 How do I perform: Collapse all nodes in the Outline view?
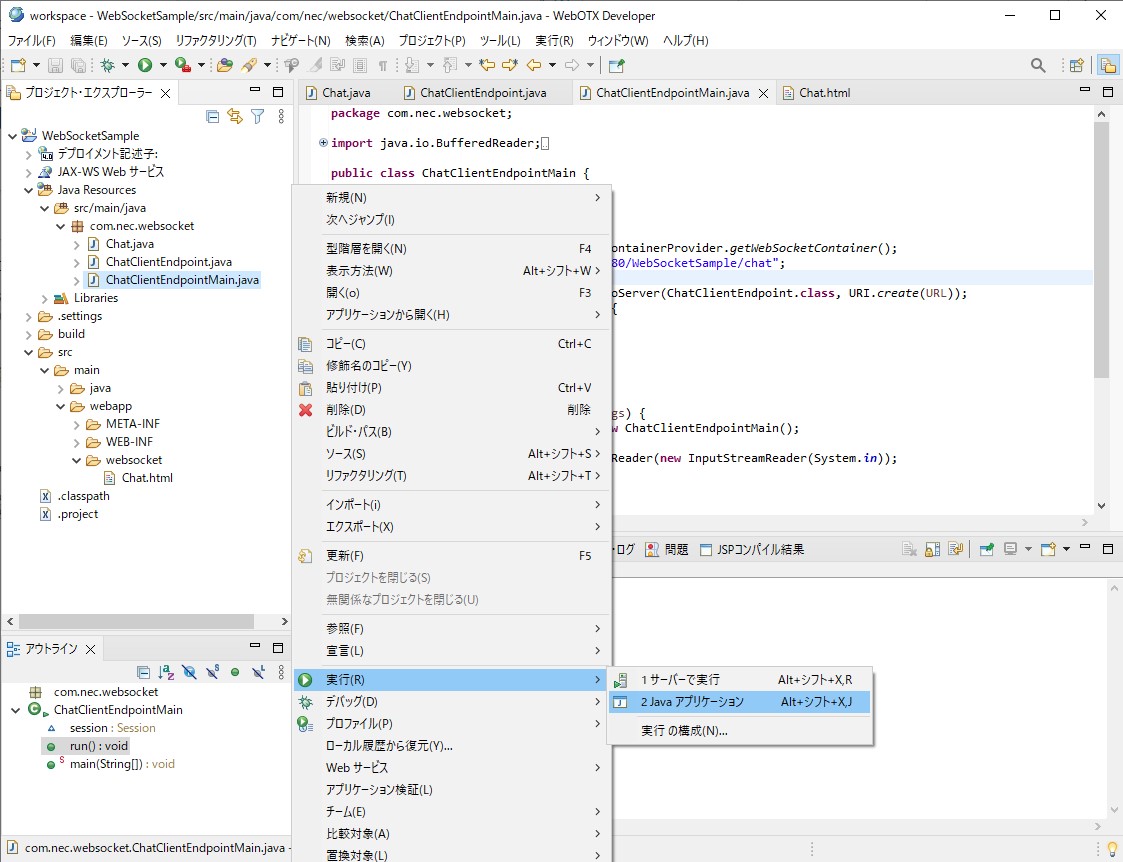pyautogui.click(x=143, y=672)
